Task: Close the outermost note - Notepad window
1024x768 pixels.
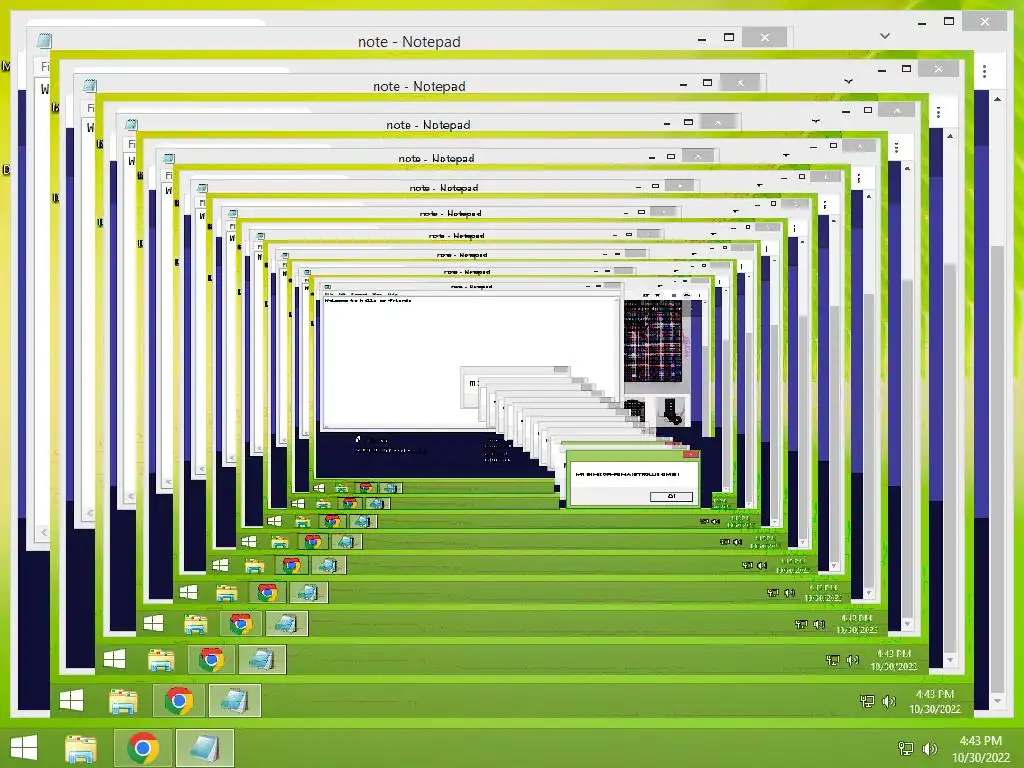Action: point(765,38)
